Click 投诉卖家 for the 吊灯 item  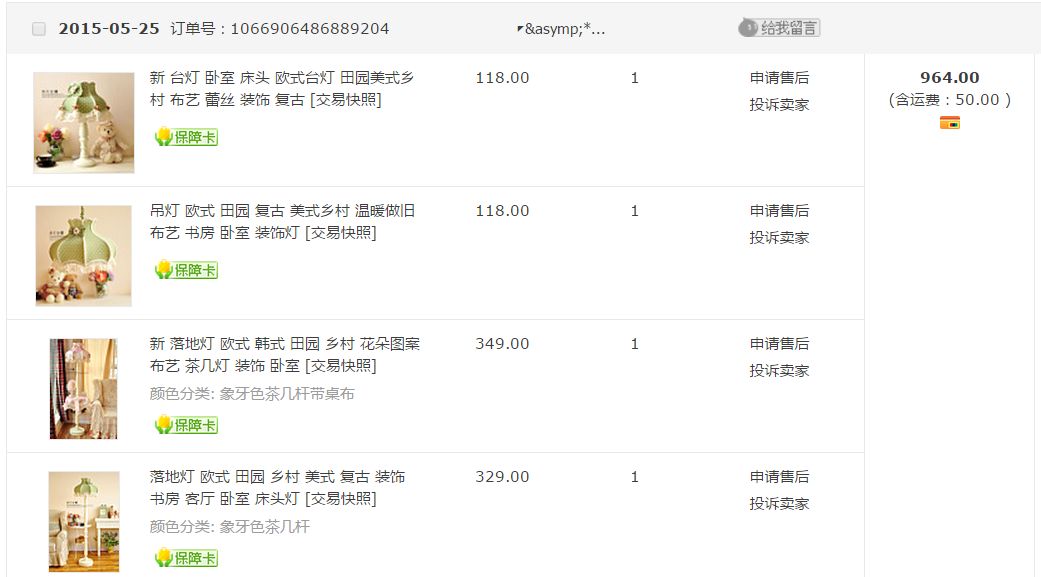pyautogui.click(x=779, y=238)
